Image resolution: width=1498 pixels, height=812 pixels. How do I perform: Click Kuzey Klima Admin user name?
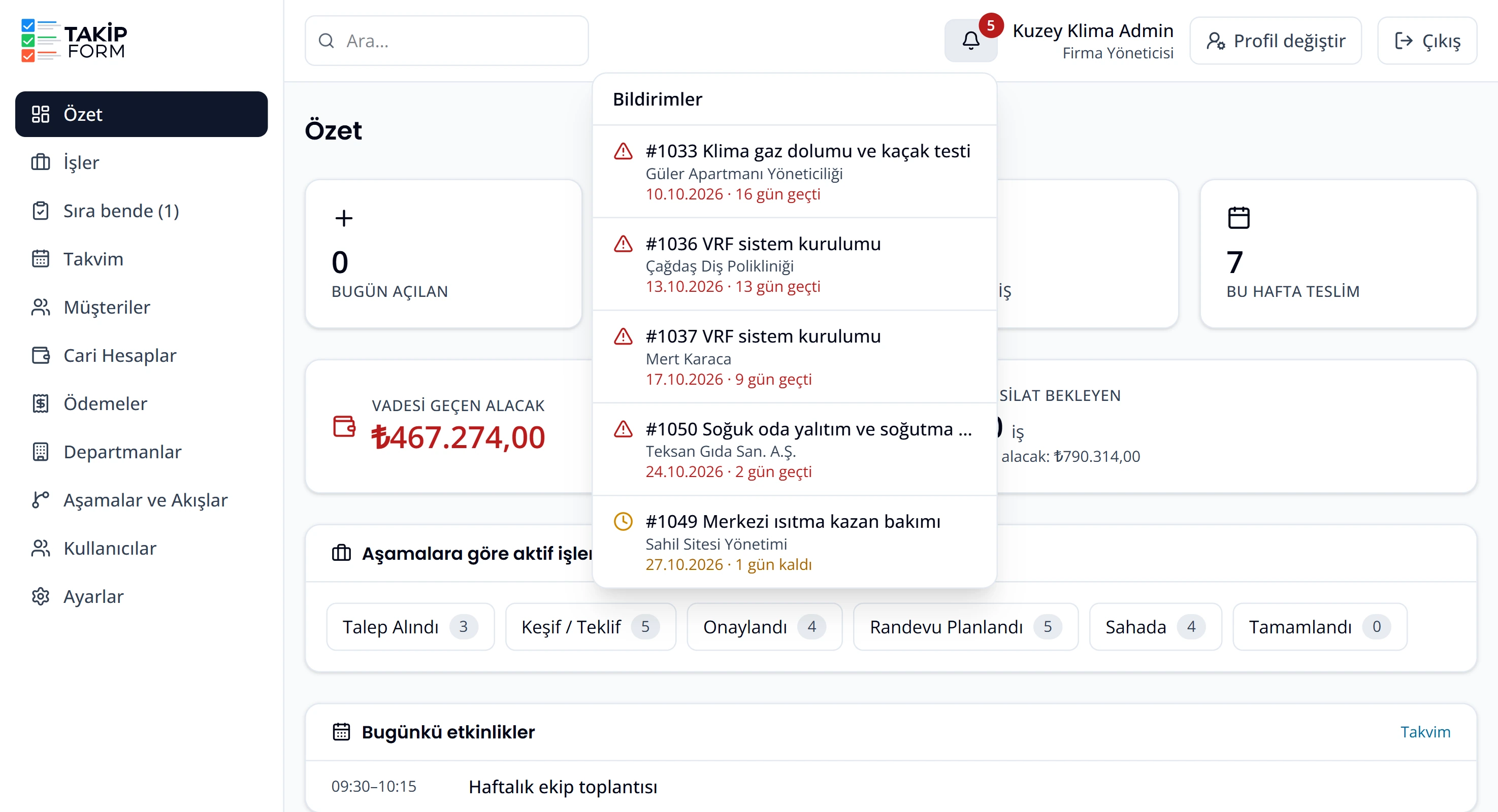click(1093, 30)
